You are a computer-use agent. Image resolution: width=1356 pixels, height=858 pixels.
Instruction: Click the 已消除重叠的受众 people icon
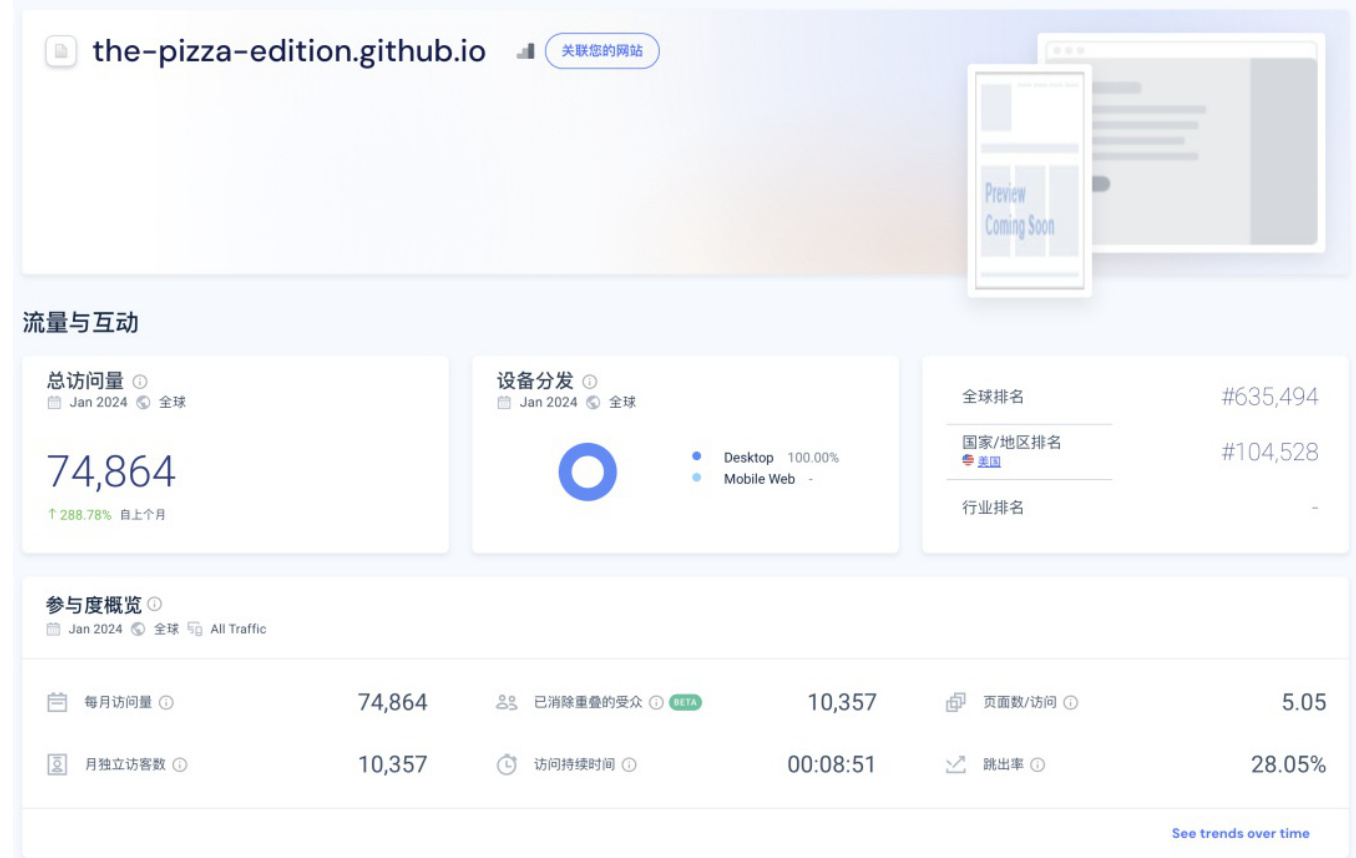(506, 702)
